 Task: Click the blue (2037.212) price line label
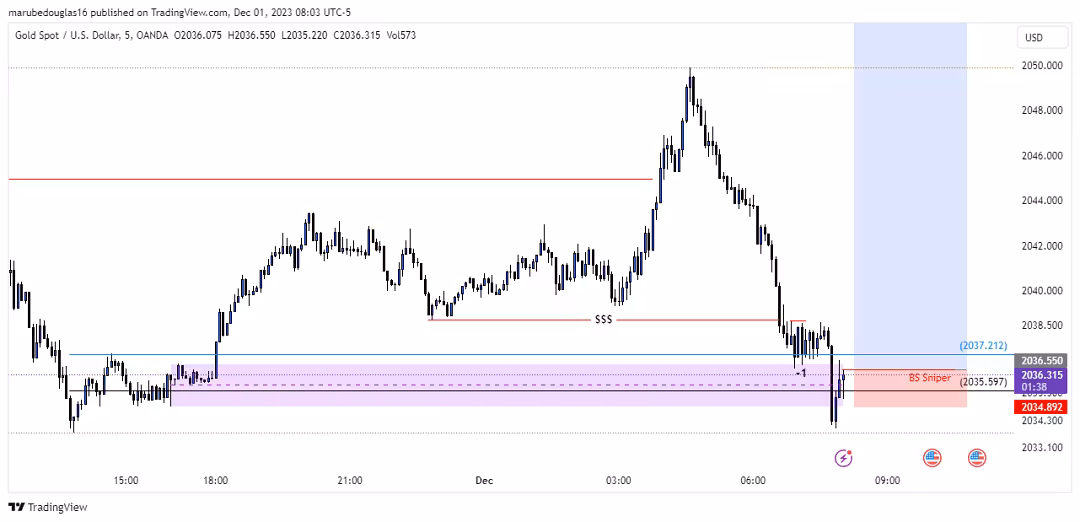click(x=984, y=345)
